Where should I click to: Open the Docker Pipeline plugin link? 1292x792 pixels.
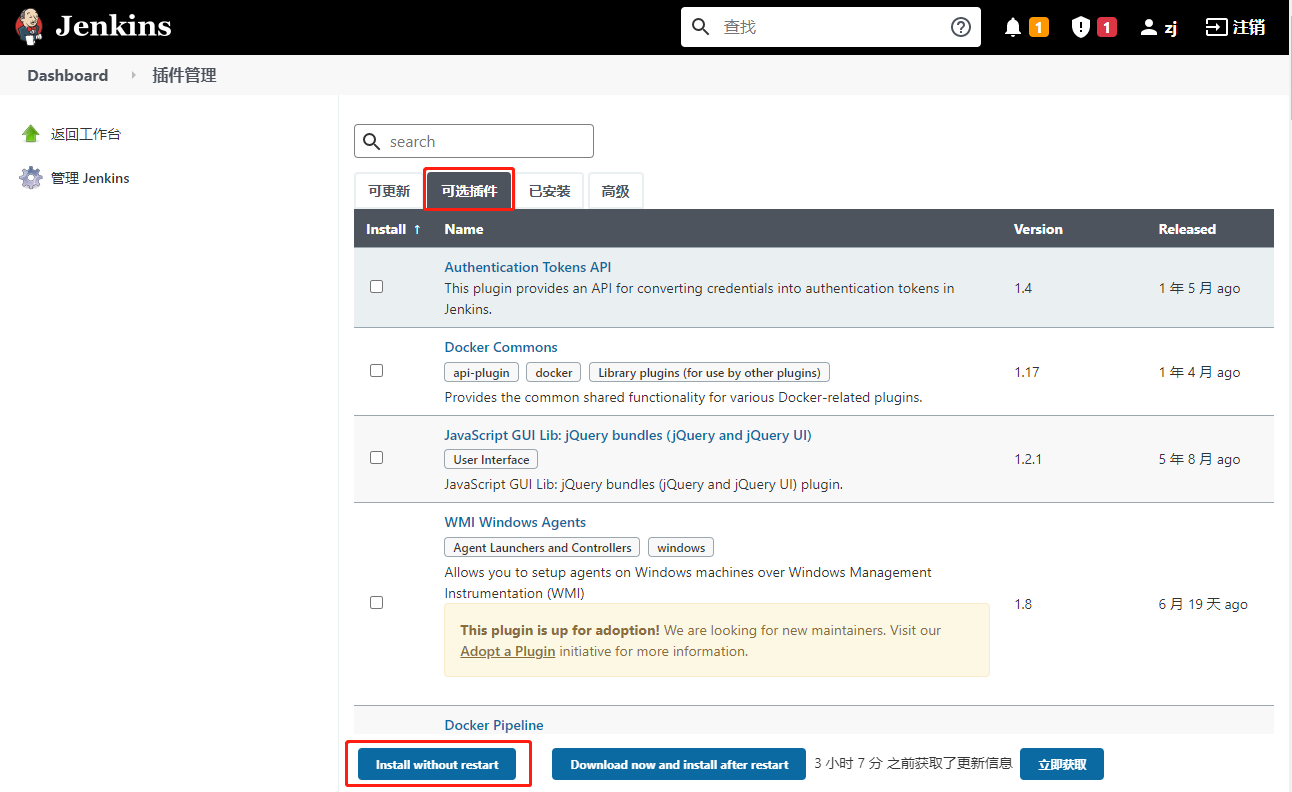(x=494, y=725)
